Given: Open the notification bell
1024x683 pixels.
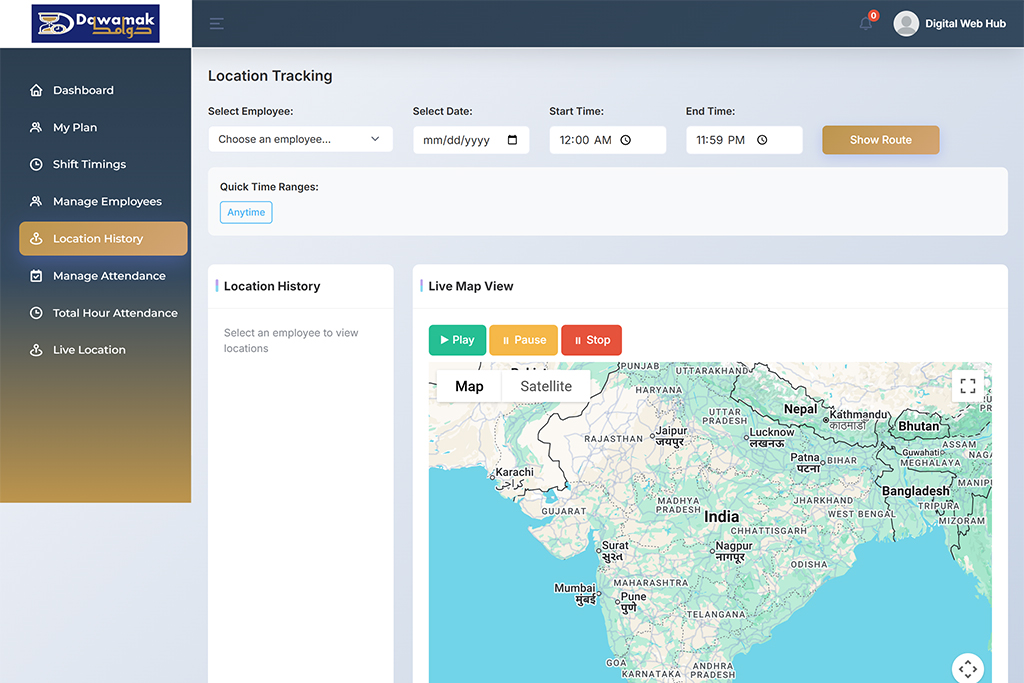Looking at the screenshot, I should pyautogui.click(x=865, y=23).
